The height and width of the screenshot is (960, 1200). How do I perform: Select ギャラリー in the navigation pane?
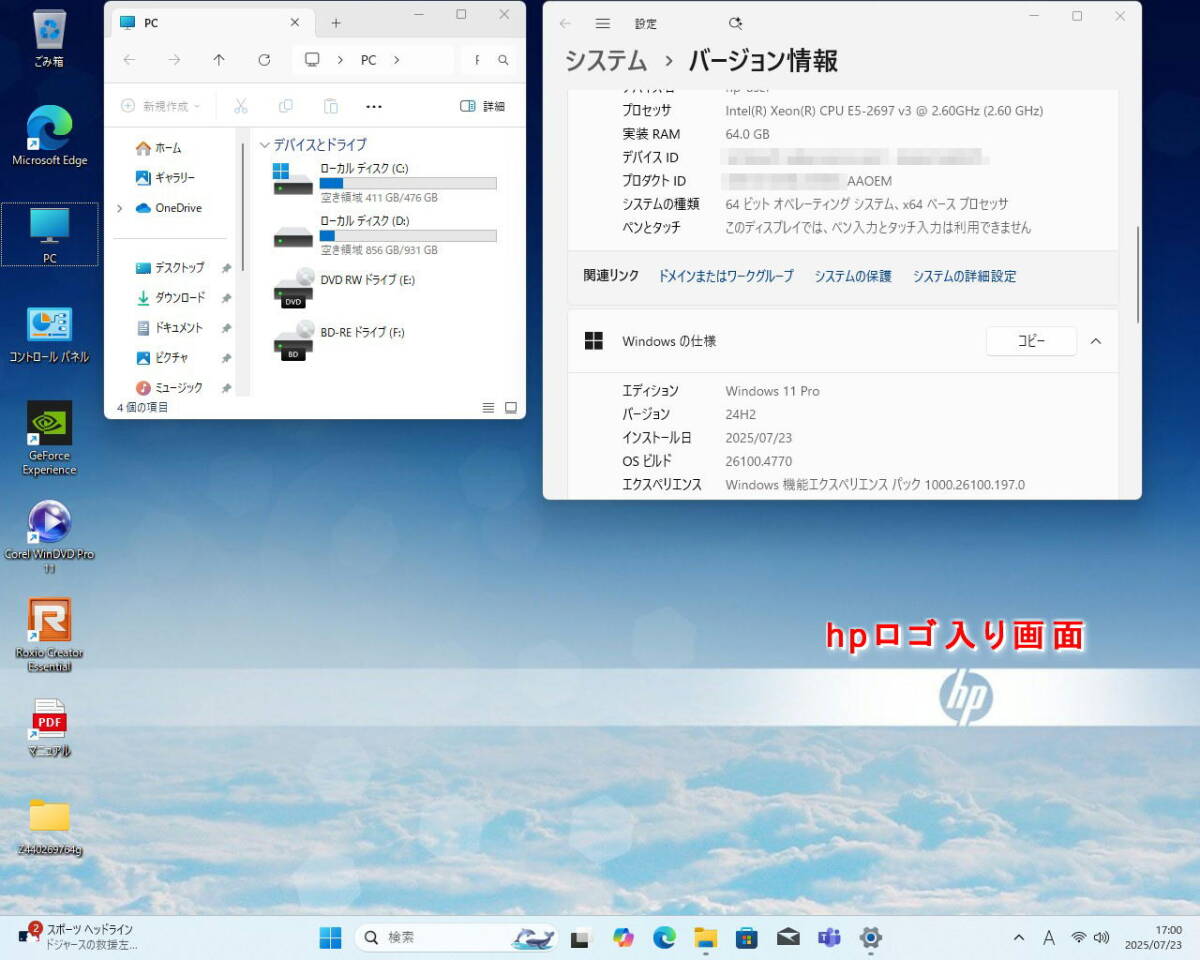pos(165,178)
